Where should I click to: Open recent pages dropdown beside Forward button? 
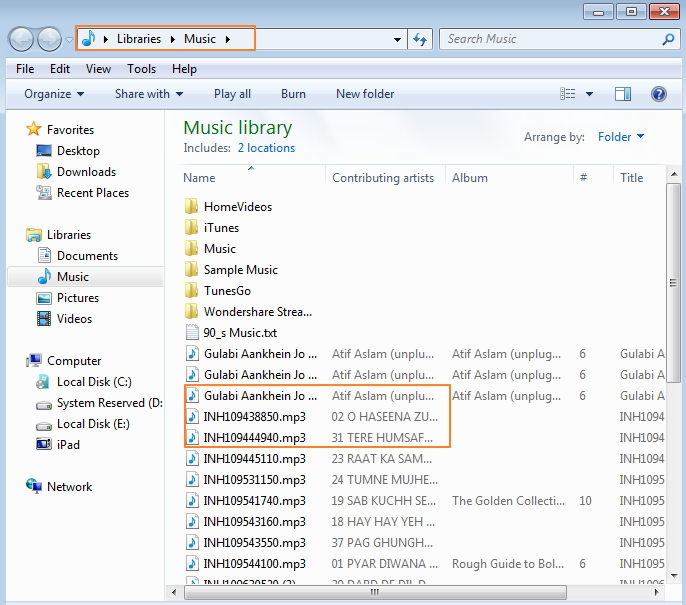tap(69, 40)
